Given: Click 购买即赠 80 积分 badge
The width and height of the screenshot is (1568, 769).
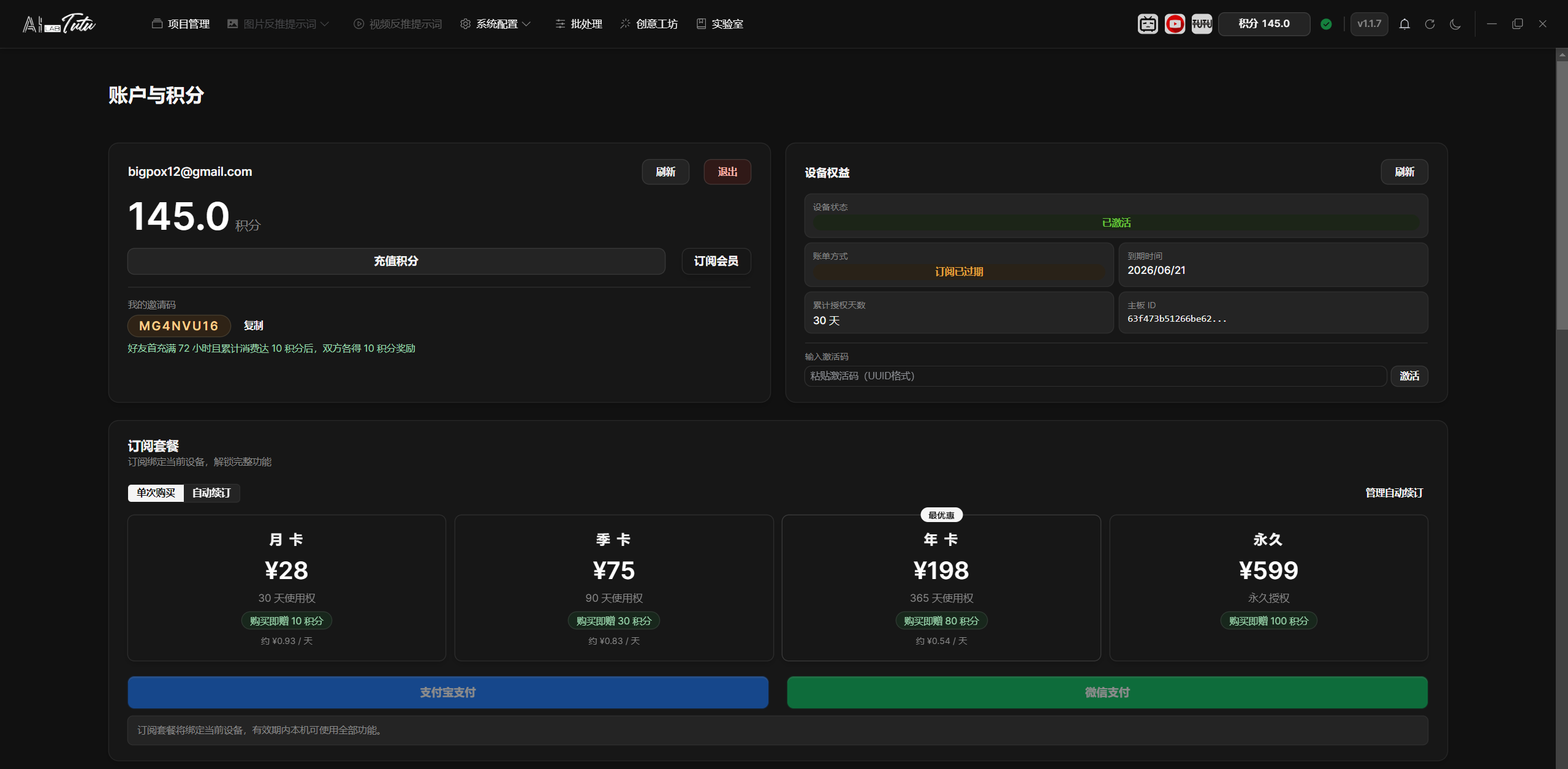Looking at the screenshot, I should [941, 621].
